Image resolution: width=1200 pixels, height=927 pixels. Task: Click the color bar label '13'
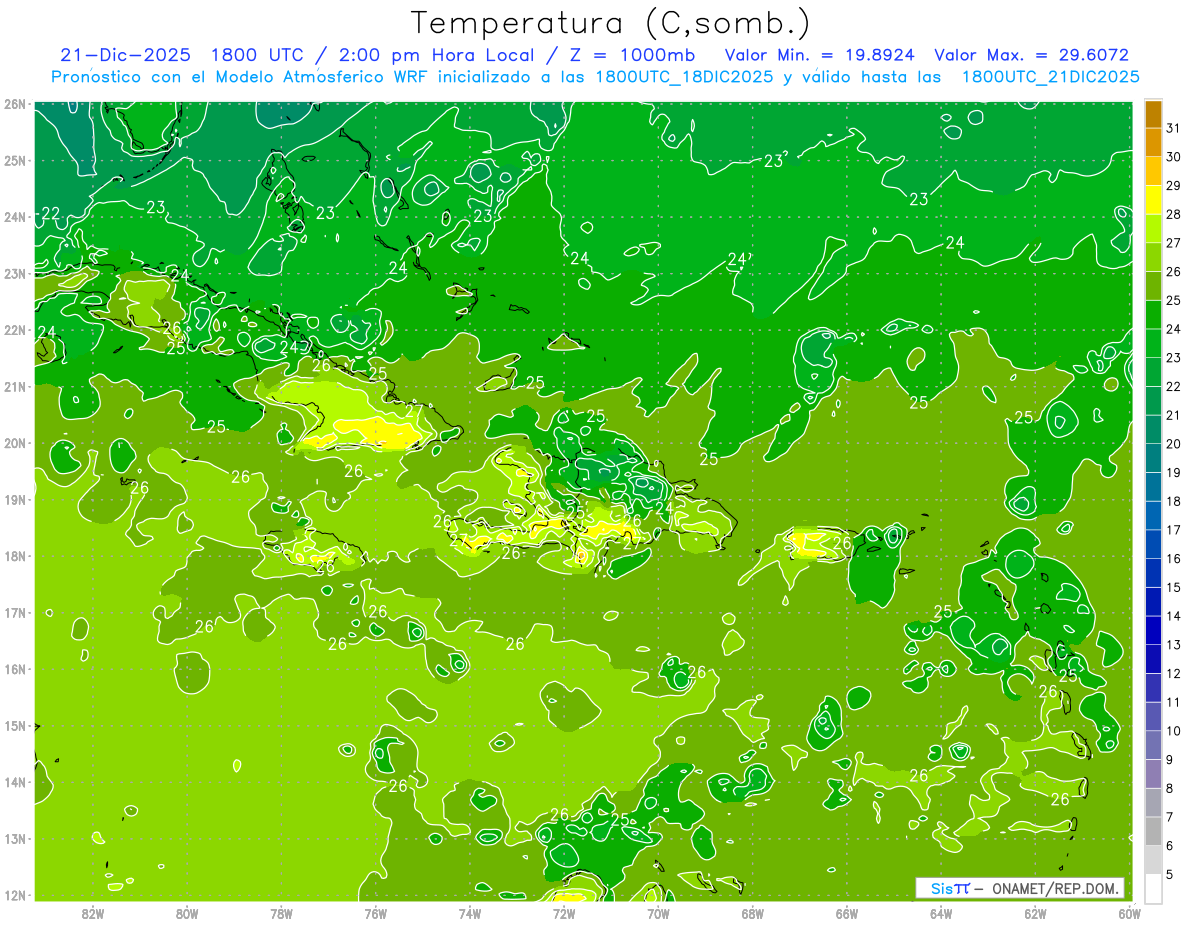click(x=1173, y=644)
